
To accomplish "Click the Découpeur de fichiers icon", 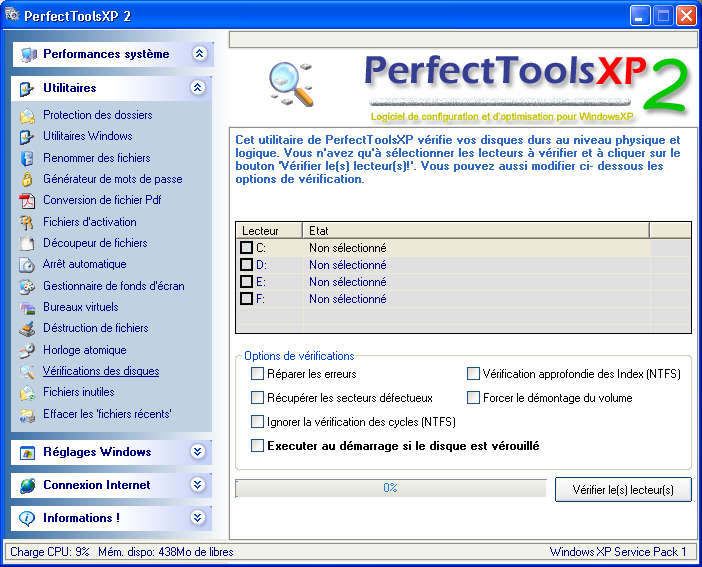I will [27, 243].
